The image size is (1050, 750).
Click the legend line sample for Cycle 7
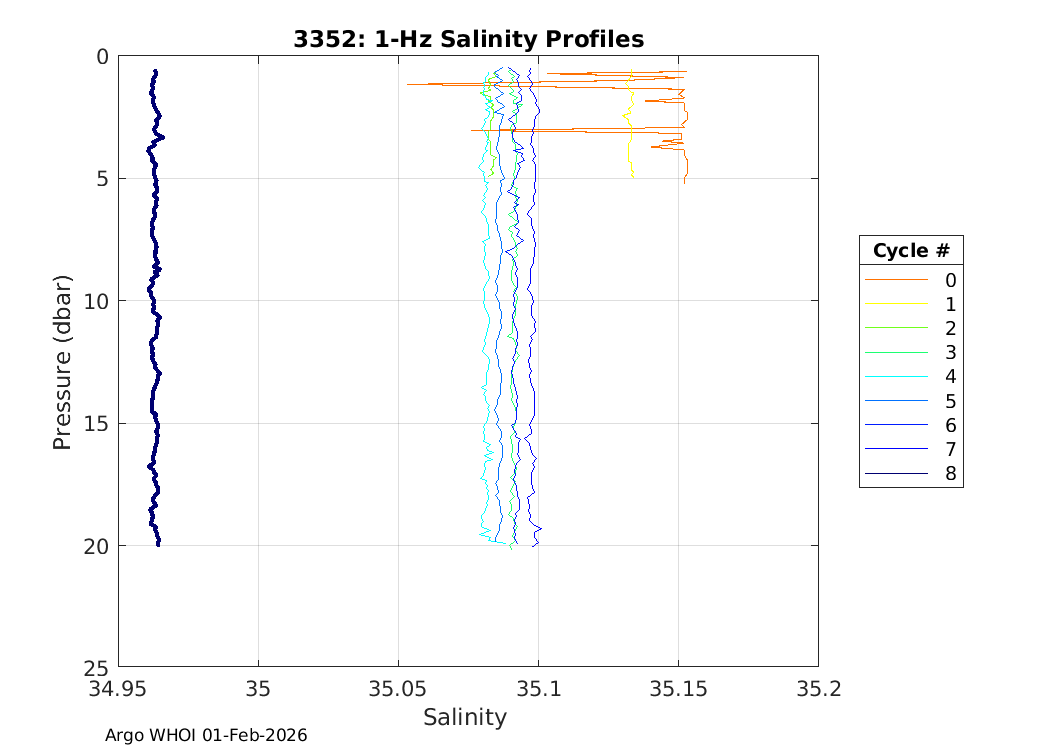click(896, 450)
